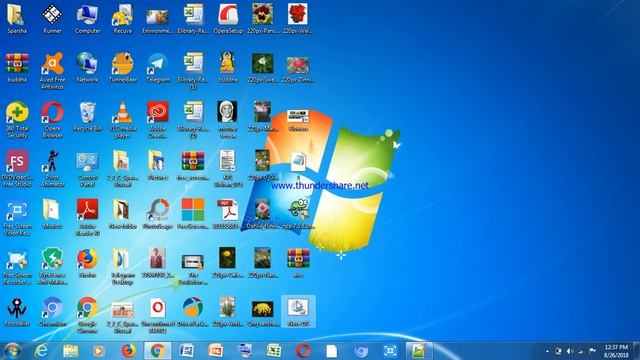Open the Action Center flag icon
This screenshot has width=640, height=360.
592,351
